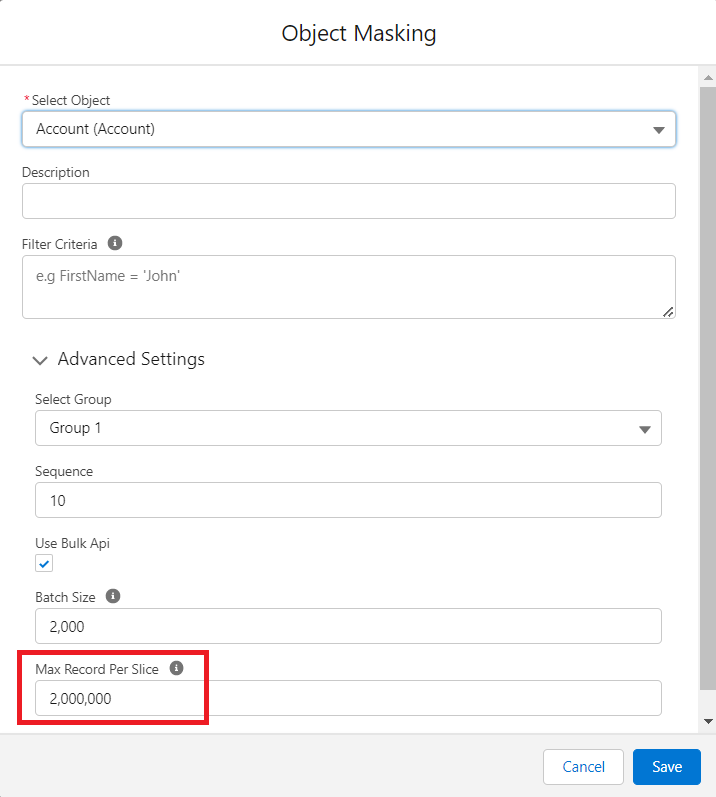Click the Batch Size input field
The image size is (716, 797).
348,626
